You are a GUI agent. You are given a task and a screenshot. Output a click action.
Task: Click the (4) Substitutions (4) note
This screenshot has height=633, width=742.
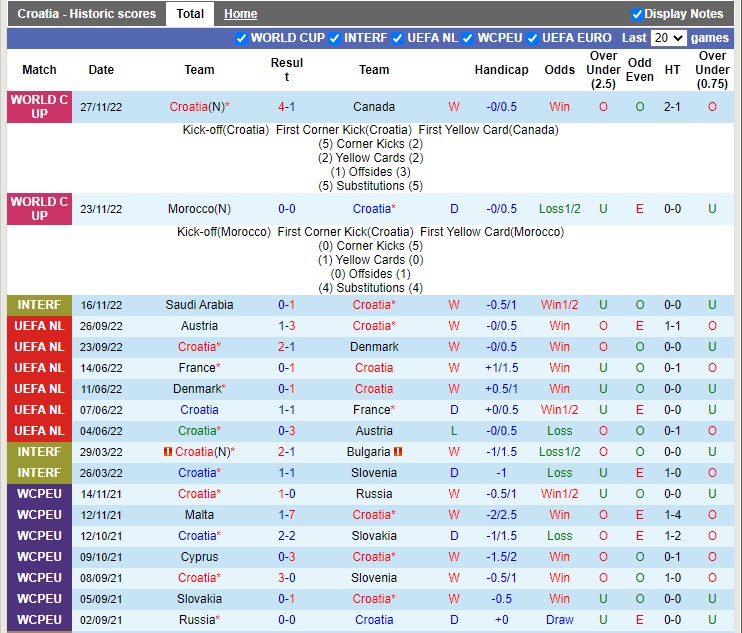[x=371, y=288]
